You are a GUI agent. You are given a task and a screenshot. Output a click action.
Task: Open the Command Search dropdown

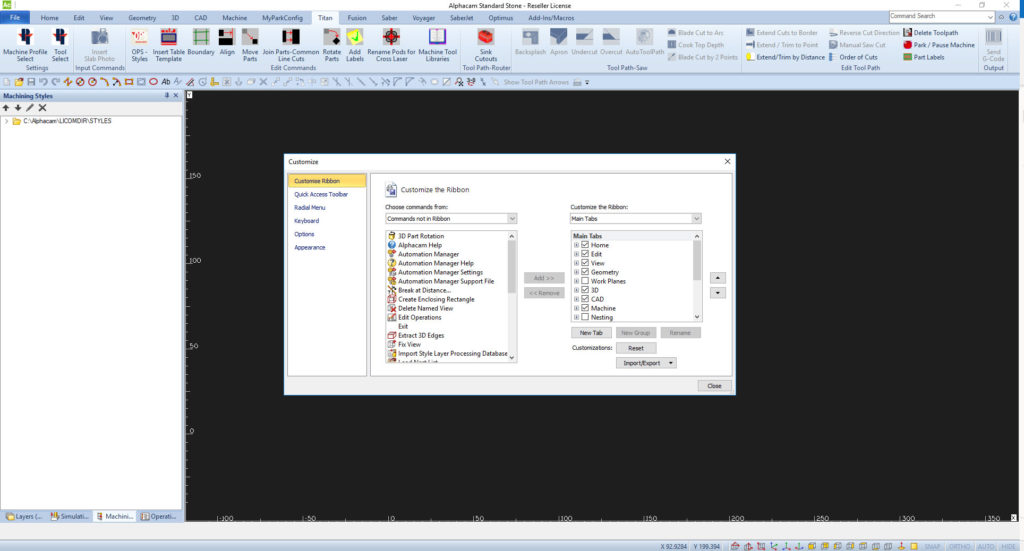click(x=990, y=17)
